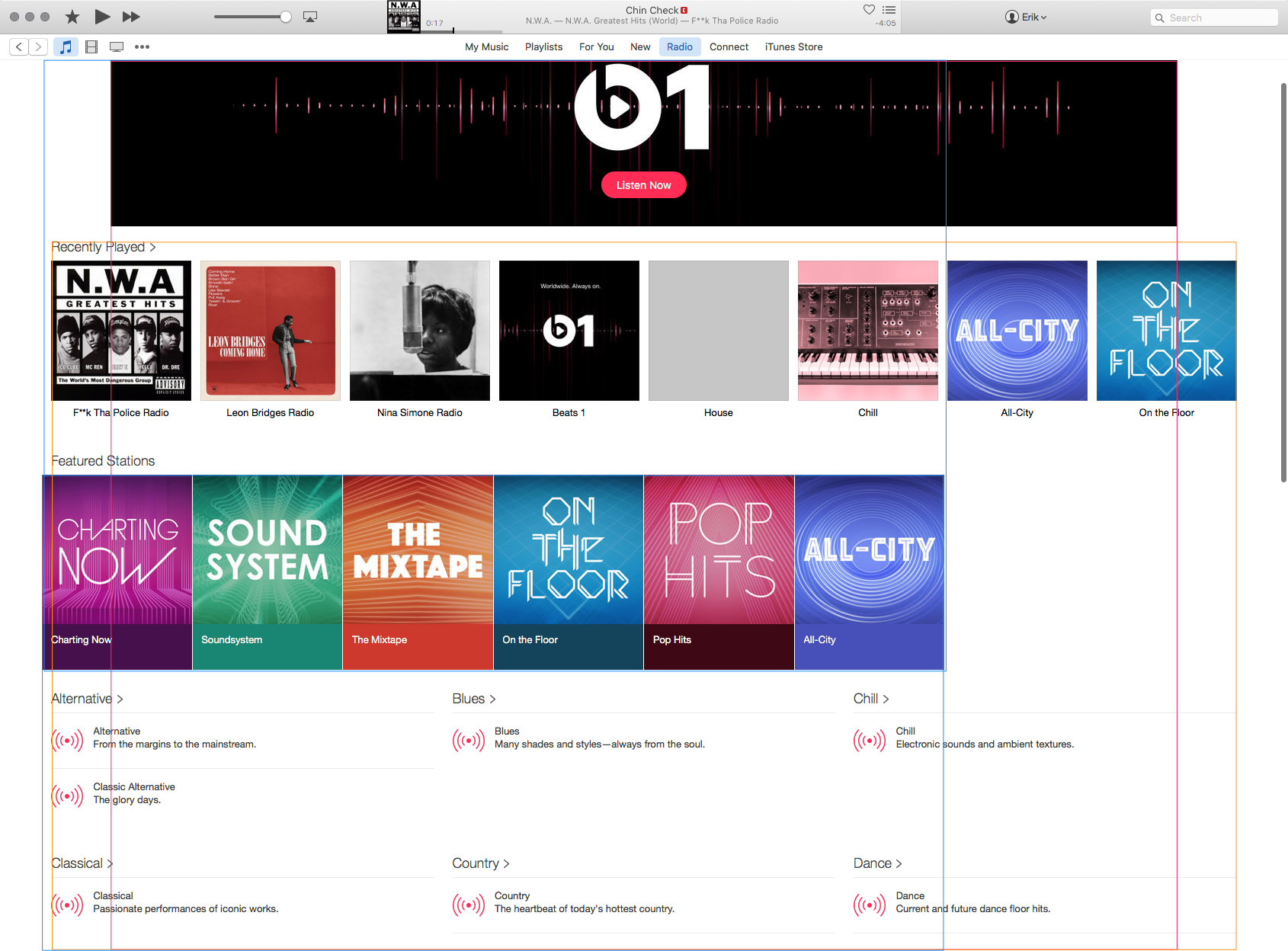
Task: Click the vertical page scrollbar
Action: [x=1283, y=282]
